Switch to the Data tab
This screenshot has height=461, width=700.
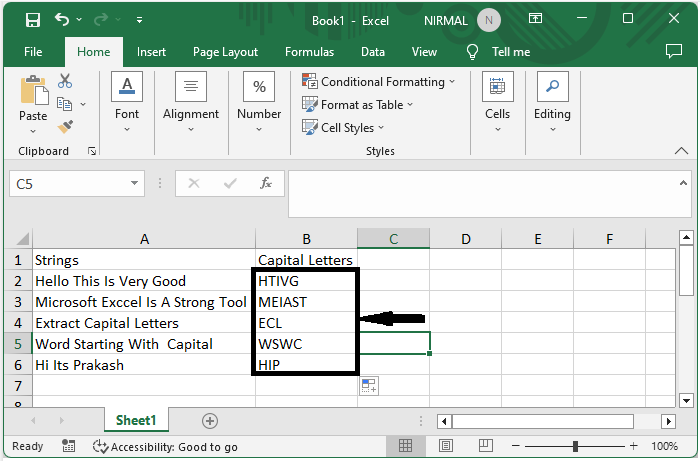373,52
